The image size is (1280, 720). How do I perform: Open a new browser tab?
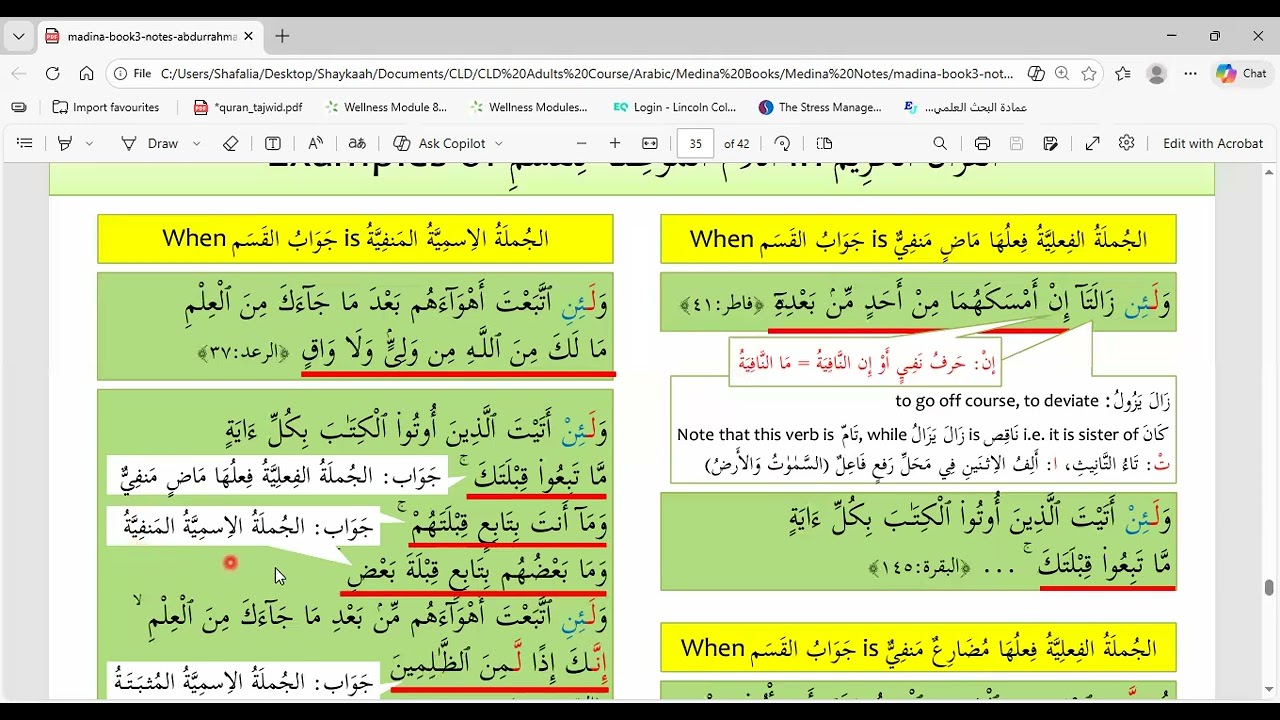click(282, 36)
